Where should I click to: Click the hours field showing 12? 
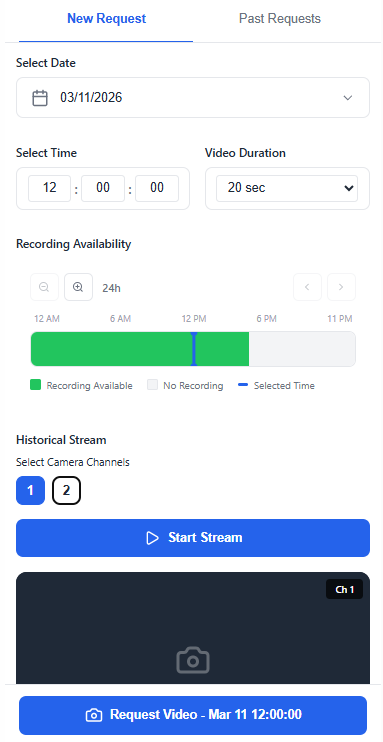tap(50, 188)
